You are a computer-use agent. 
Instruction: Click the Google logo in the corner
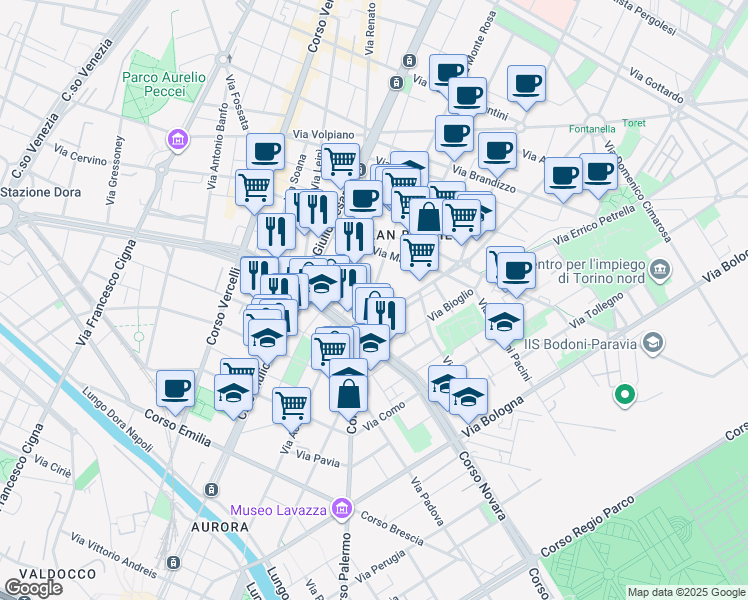point(33,588)
